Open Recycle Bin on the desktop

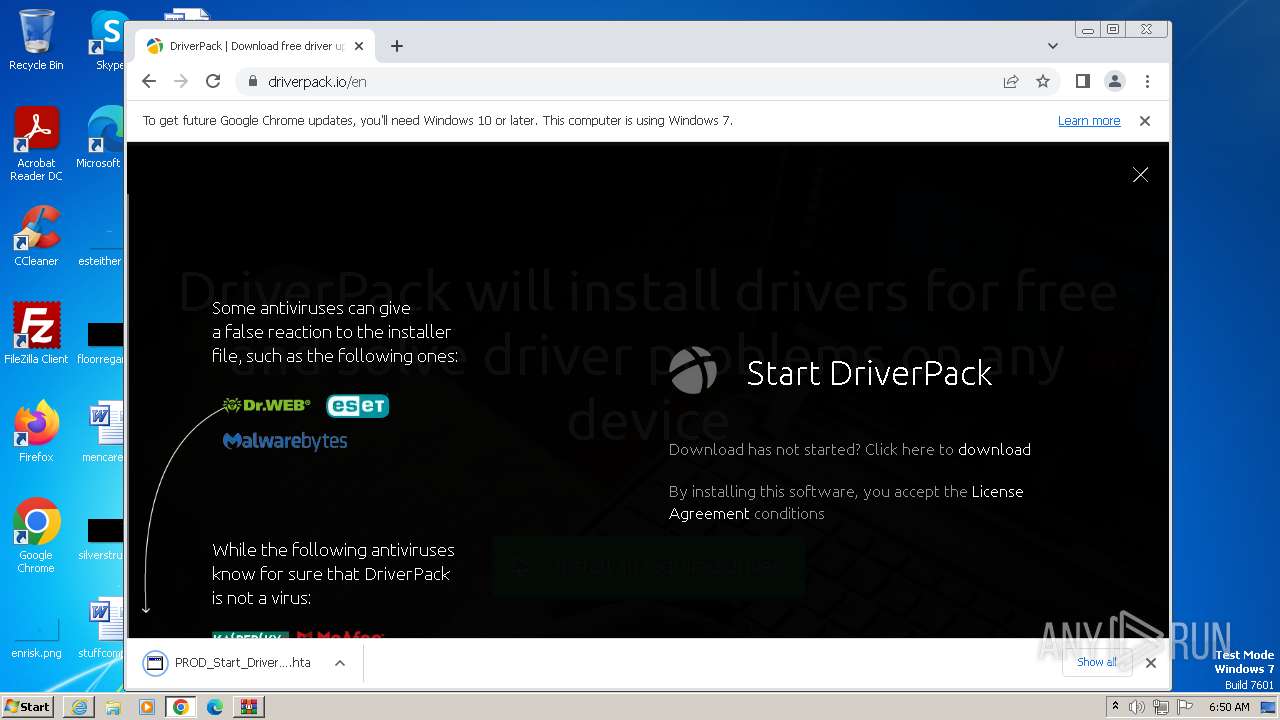click(36, 40)
